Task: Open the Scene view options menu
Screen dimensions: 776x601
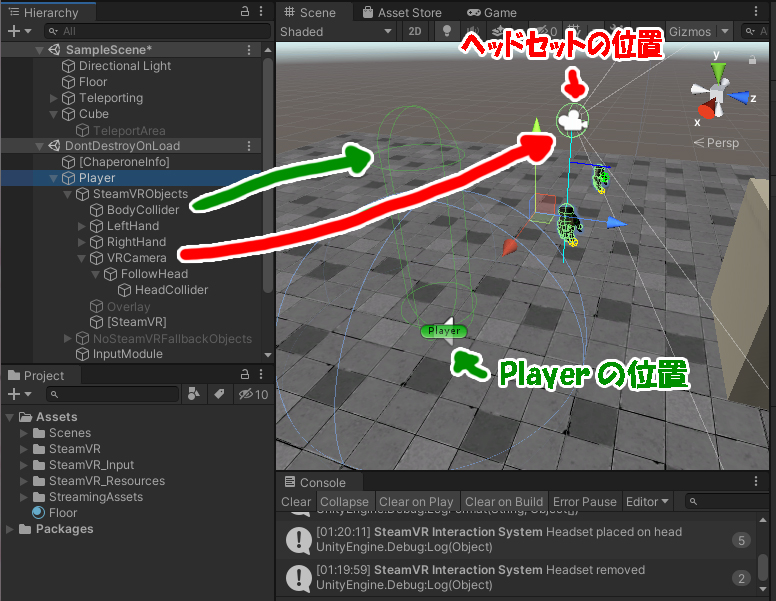Action: click(756, 11)
